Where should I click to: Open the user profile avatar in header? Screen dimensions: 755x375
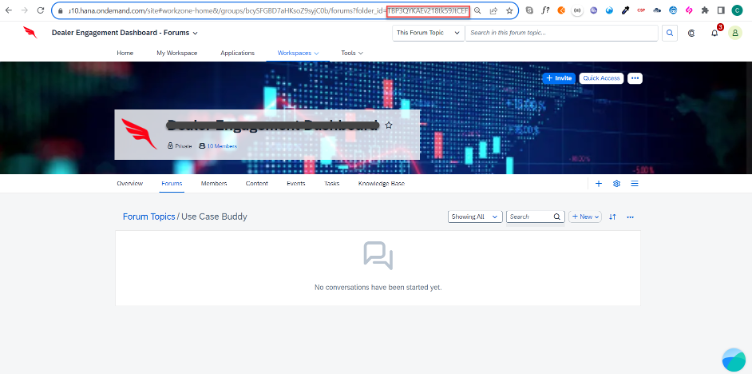[x=735, y=33]
